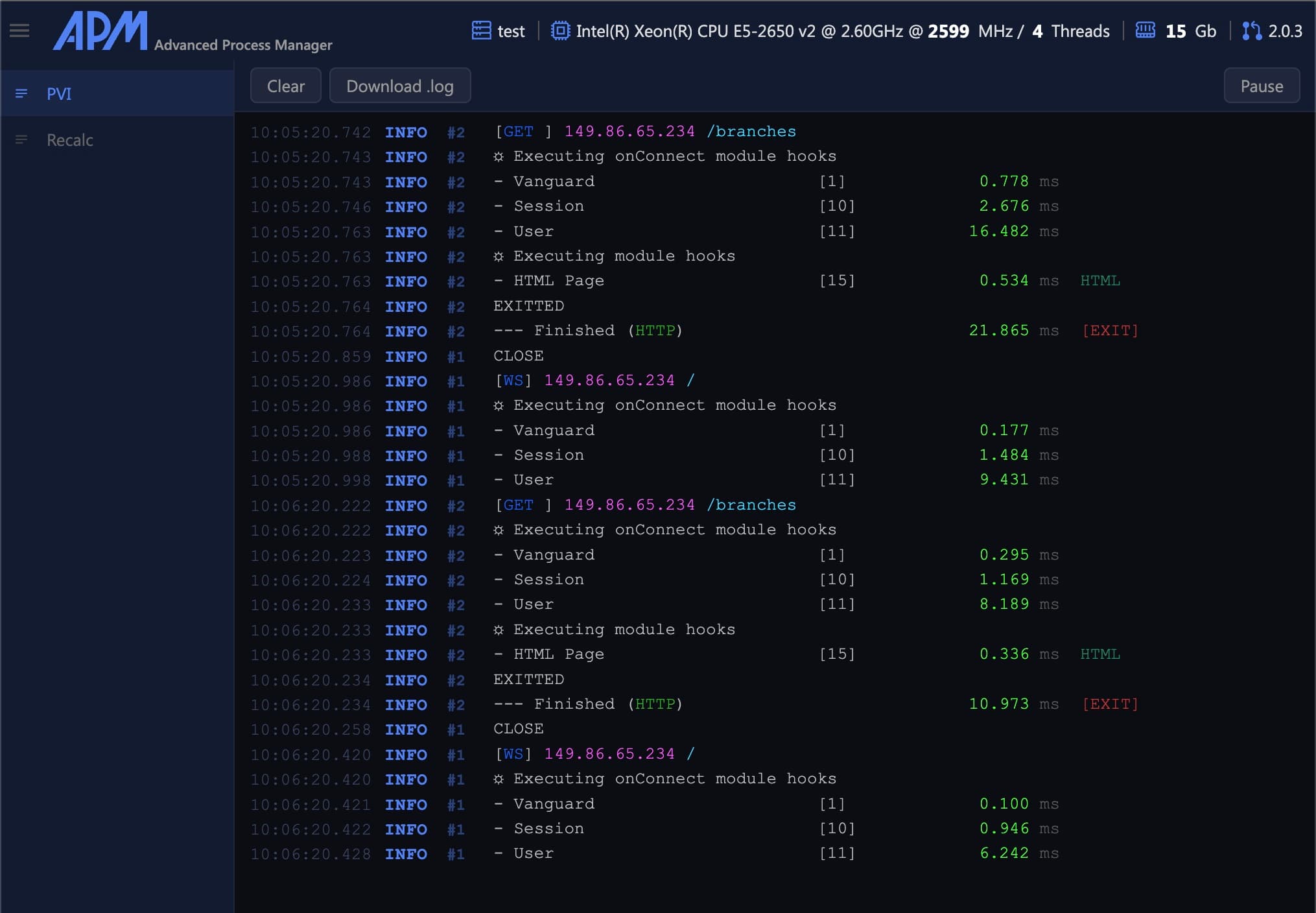Click the 0.946 ms Session timing
Screen dimensions: 1316x913
(1018, 829)
